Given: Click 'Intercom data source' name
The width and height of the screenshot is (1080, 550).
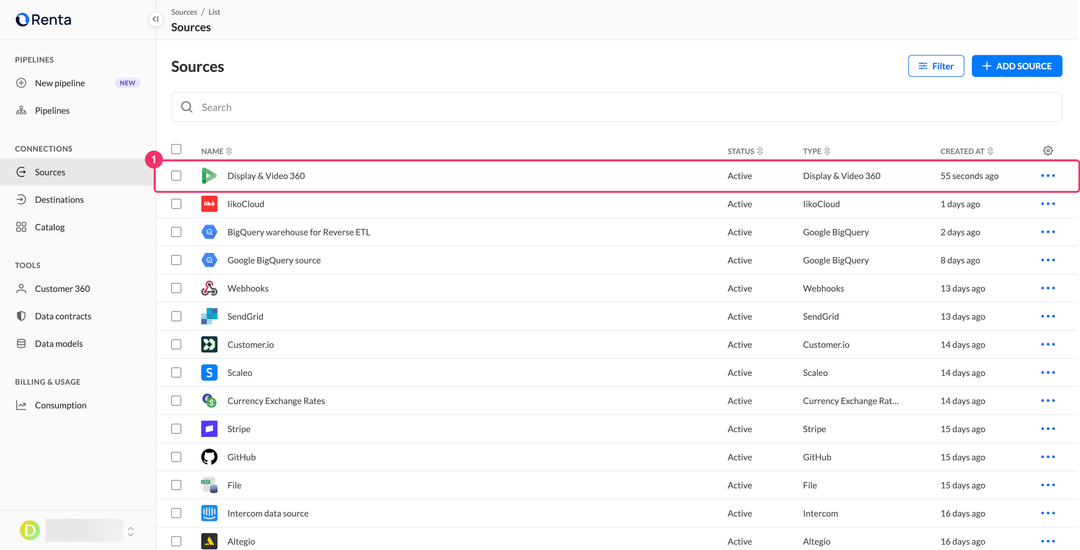Looking at the screenshot, I should [x=268, y=514].
